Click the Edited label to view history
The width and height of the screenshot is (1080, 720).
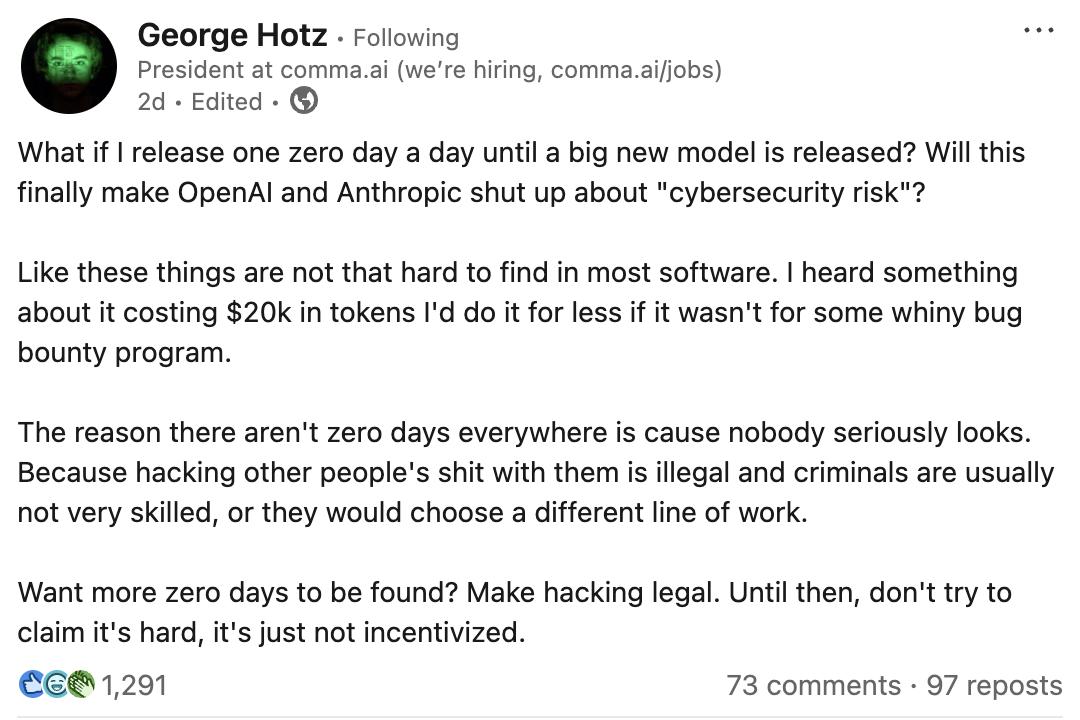click(227, 102)
